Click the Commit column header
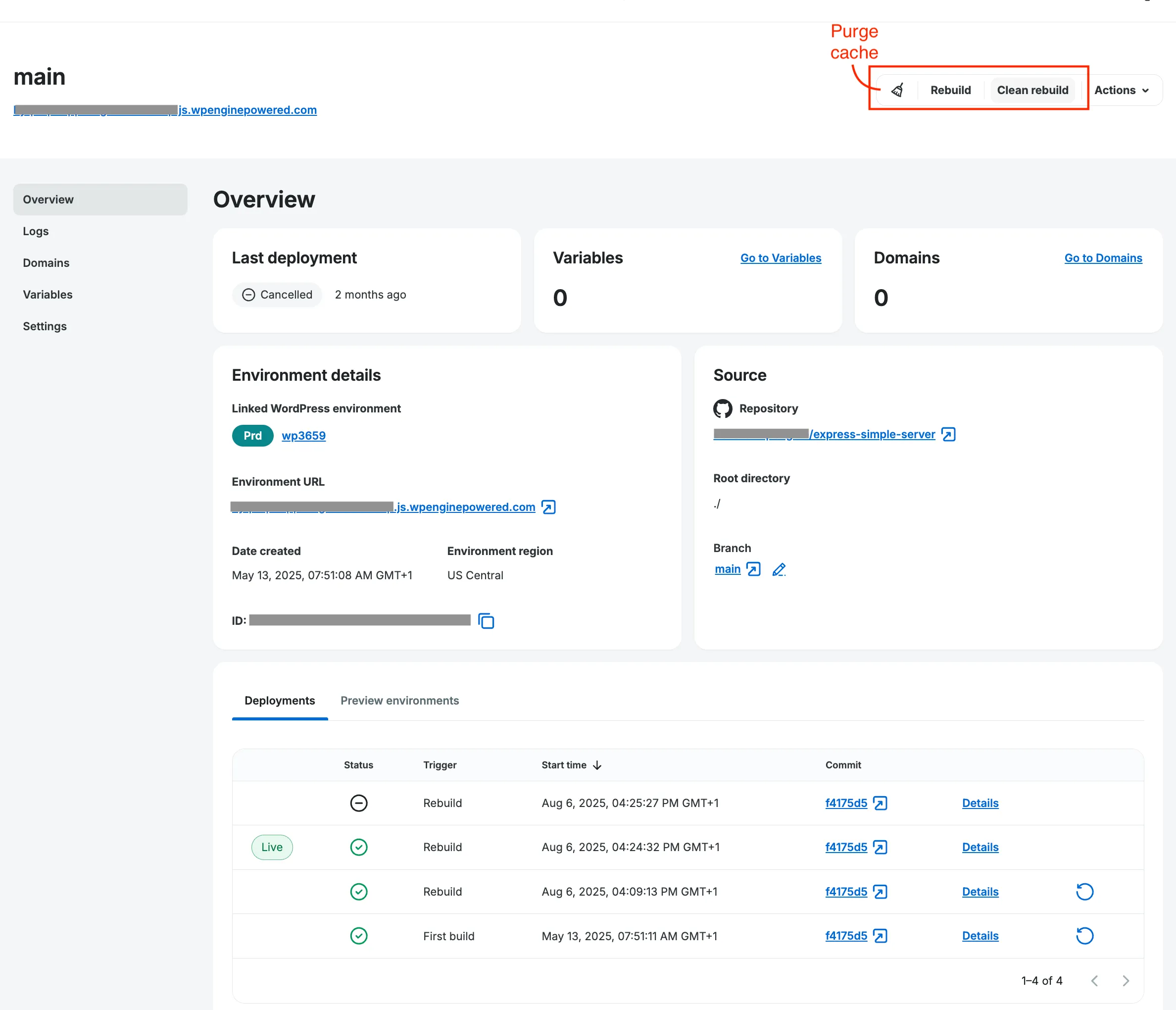Viewport: 1176px width, 1010px height. pos(843,765)
